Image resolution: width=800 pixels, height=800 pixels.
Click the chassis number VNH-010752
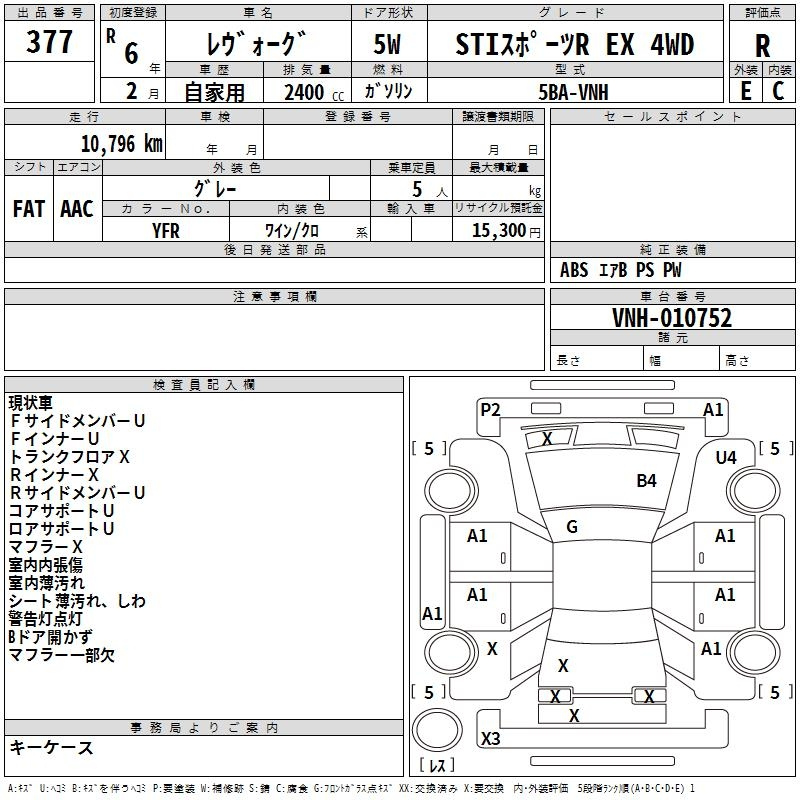pyautogui.click(x=672, y=318)
